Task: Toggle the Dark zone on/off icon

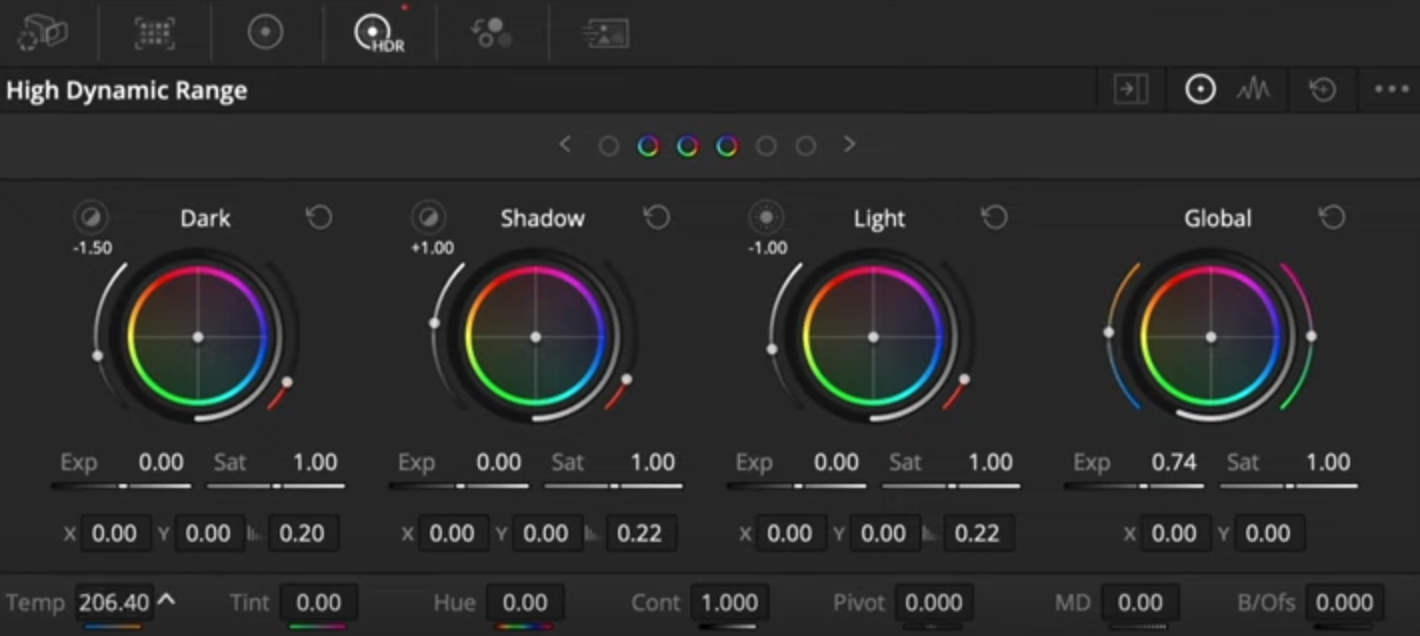Action: pos(91,217)
